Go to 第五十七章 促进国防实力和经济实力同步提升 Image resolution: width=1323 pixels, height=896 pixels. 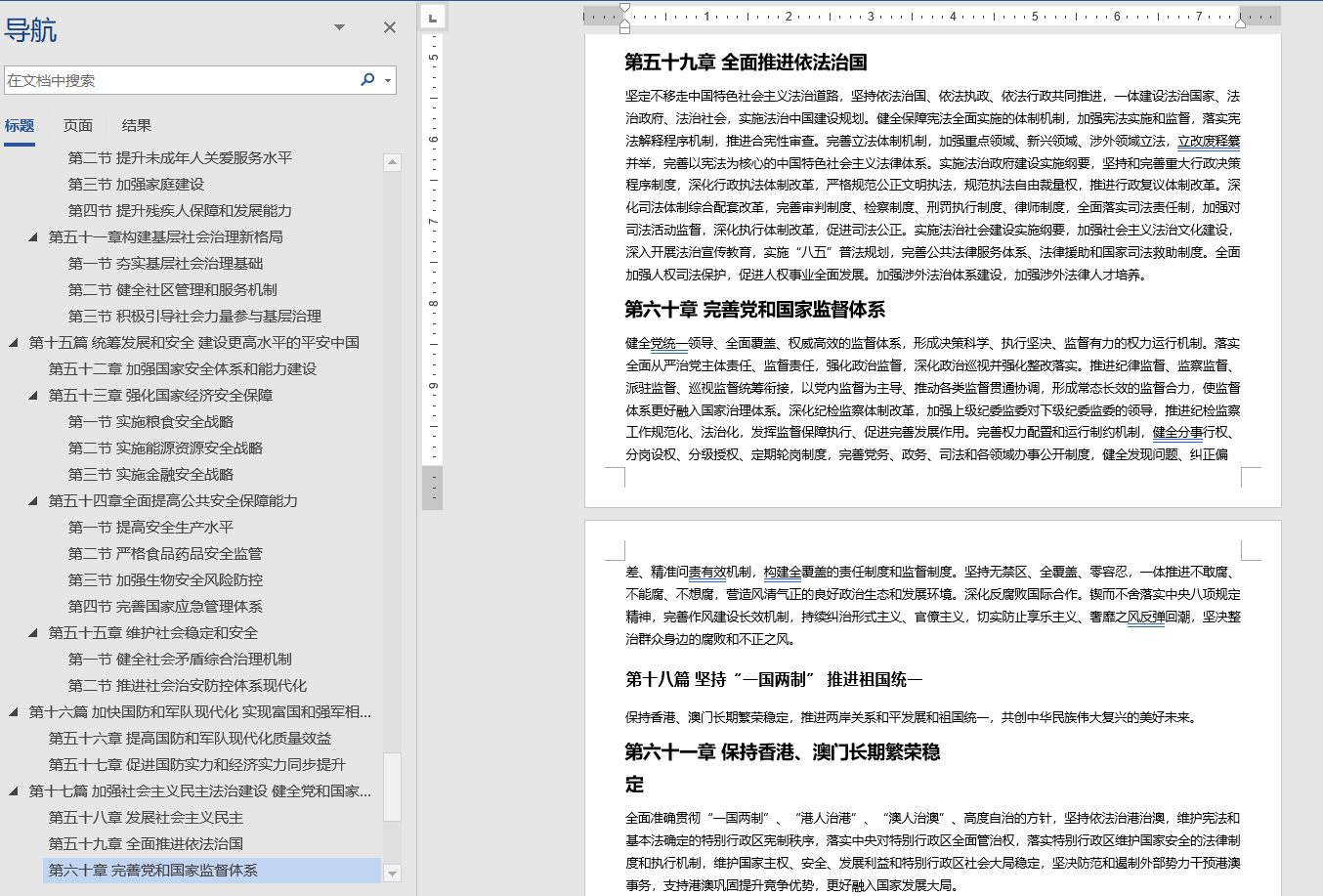click(196, 764)
